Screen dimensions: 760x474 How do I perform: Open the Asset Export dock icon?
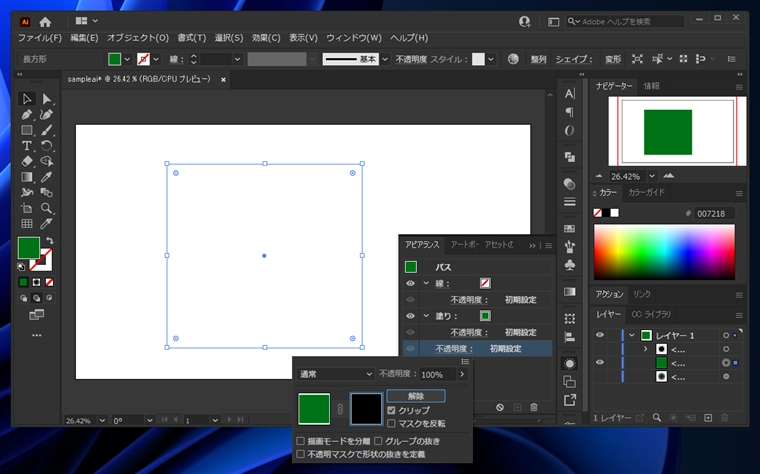click(570, 400)
